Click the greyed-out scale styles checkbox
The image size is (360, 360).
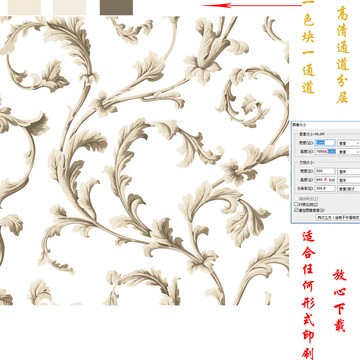tap(296, 198)
